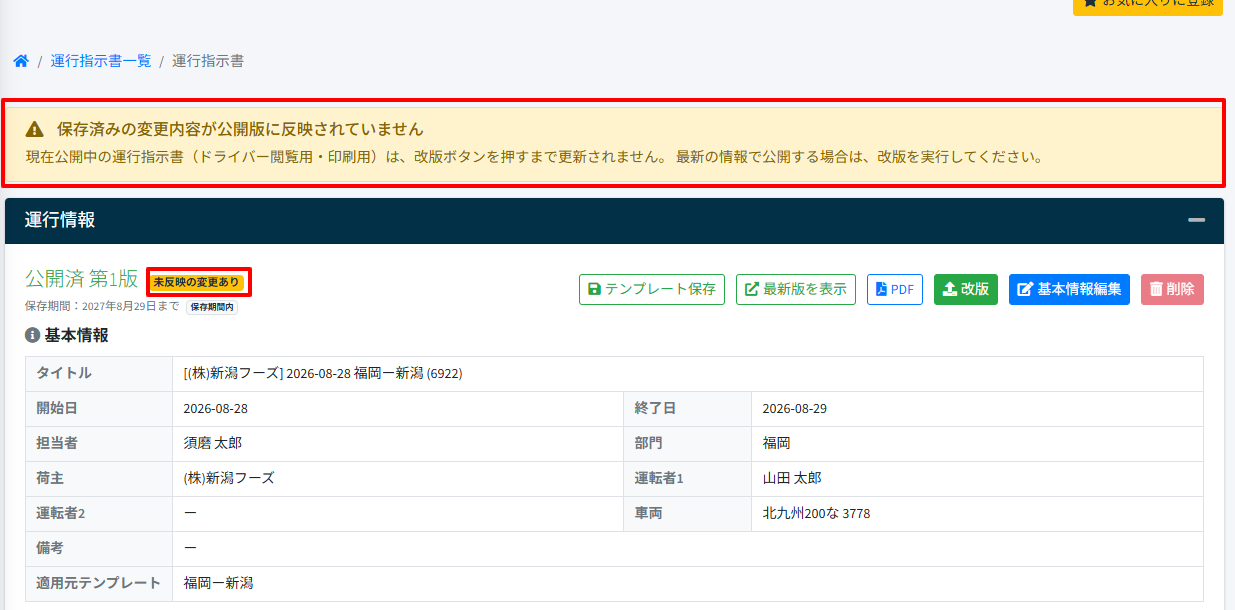This screenshot has width=1235, height=610.
Task: Click 運転者1 value 山田 太郎
Action: click(792, 479)
